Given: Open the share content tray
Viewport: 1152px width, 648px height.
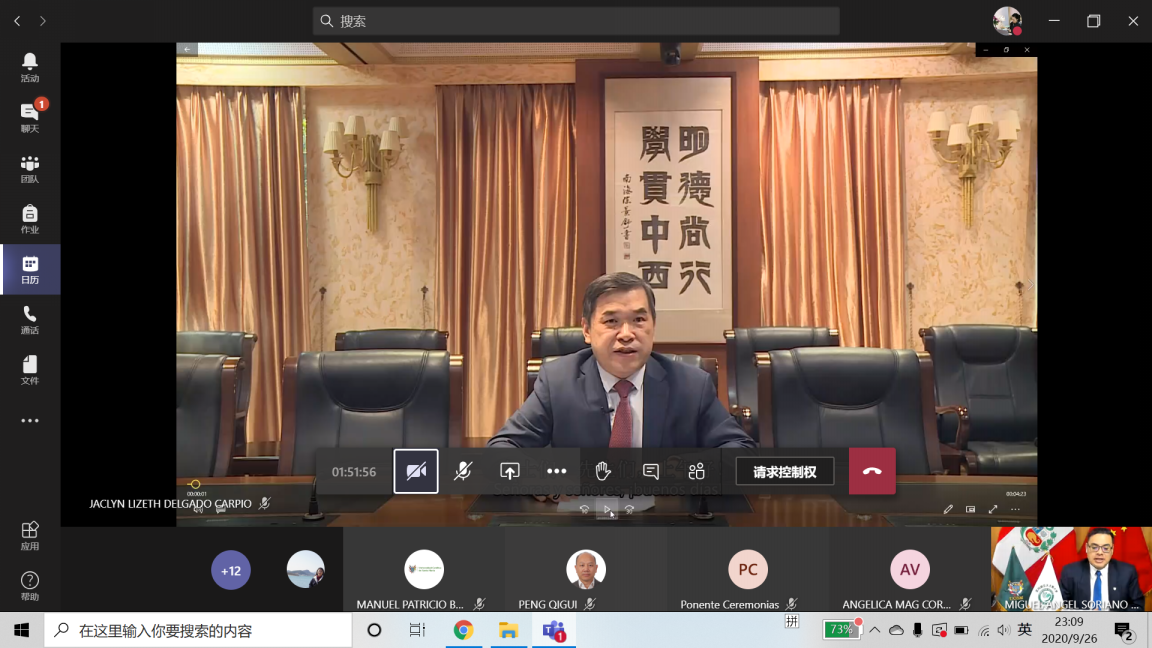Looking at the screenshot, I should [x=510, y=472].
